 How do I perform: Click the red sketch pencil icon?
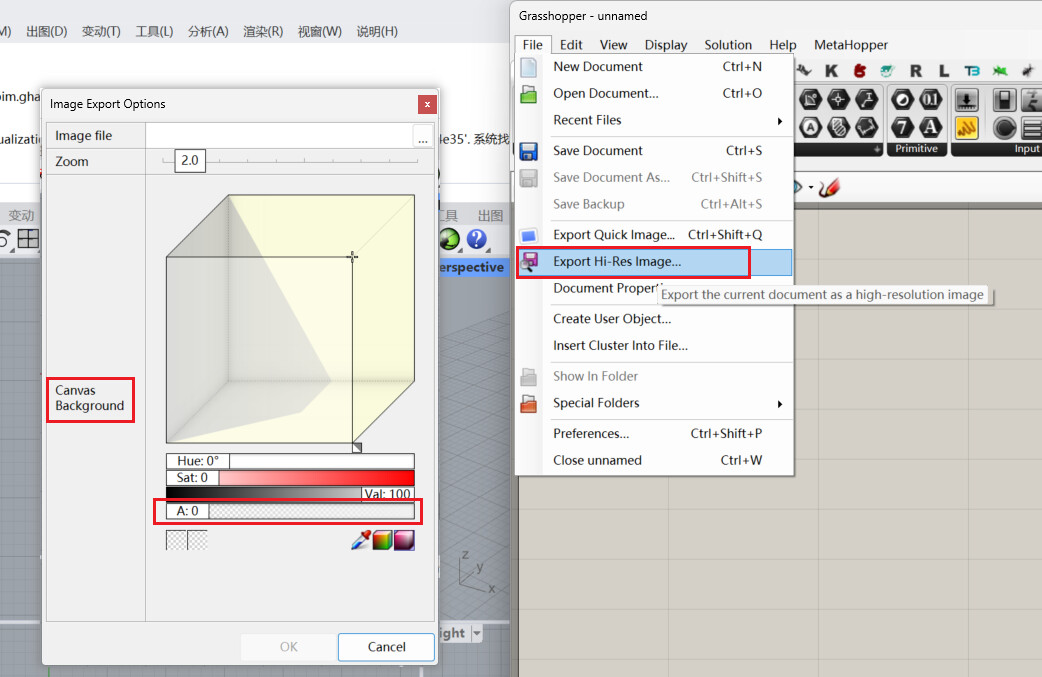[x=829, y=187]
